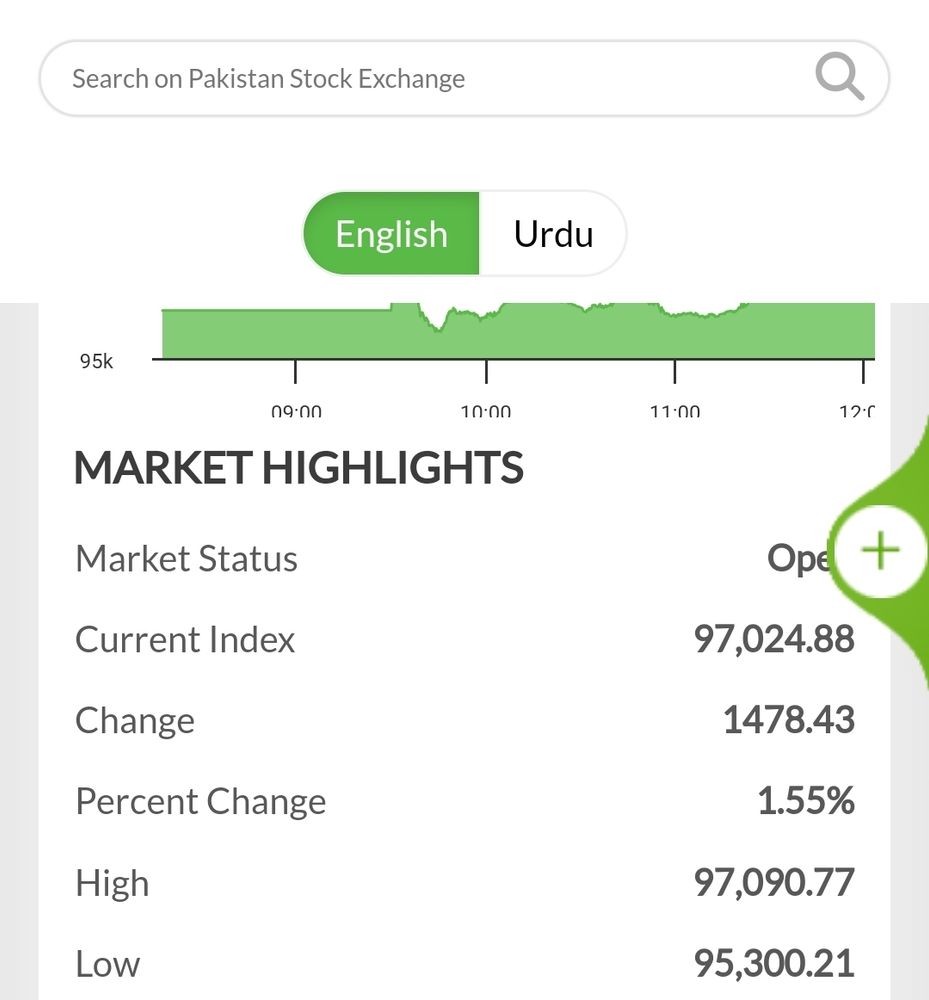Click the 09:00 tick on chart axis
This screenshot has width=929, height=1000.
pyautogui.click(x=296, y=411)
